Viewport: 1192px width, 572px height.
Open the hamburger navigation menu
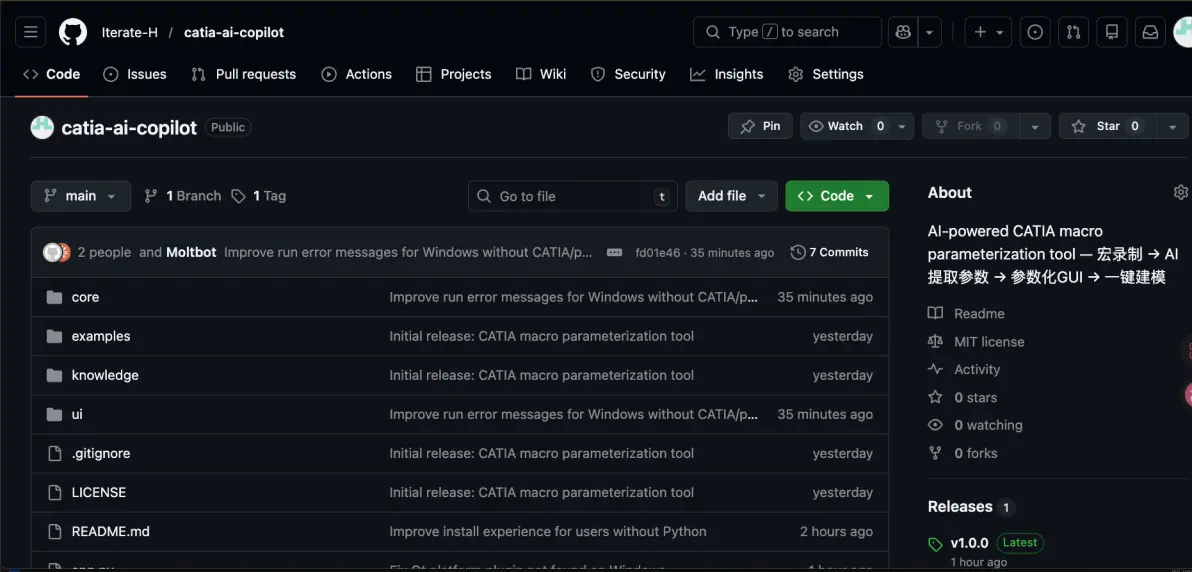click(30, 32)
